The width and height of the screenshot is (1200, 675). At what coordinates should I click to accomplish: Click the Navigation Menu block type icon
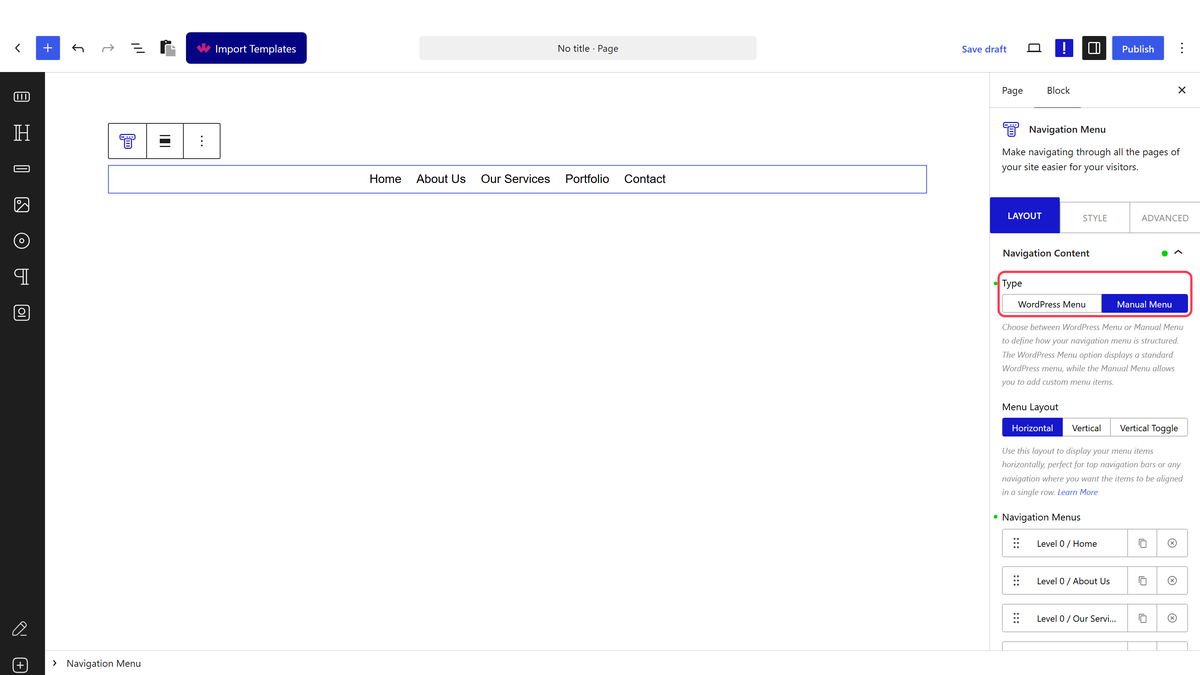click(x=127, y=141)
